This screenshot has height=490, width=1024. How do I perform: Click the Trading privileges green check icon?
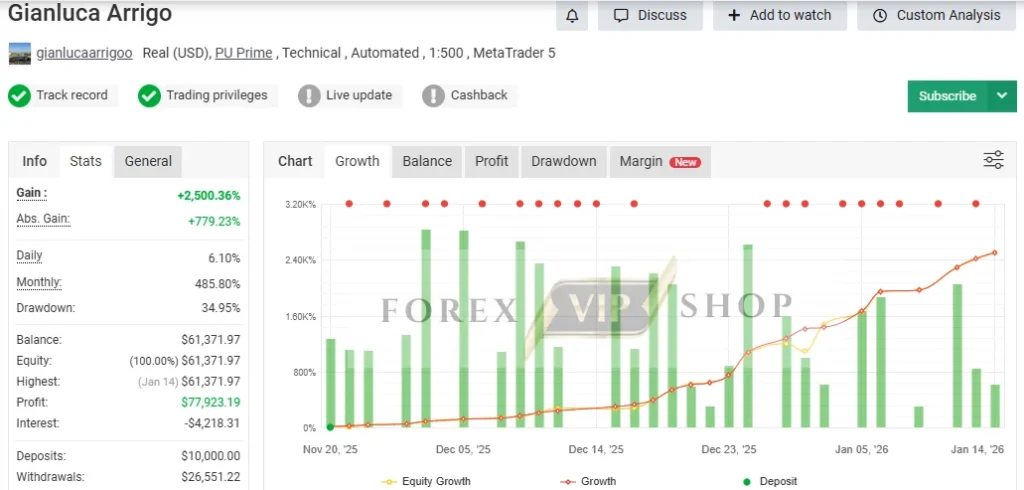pos(149,96)
